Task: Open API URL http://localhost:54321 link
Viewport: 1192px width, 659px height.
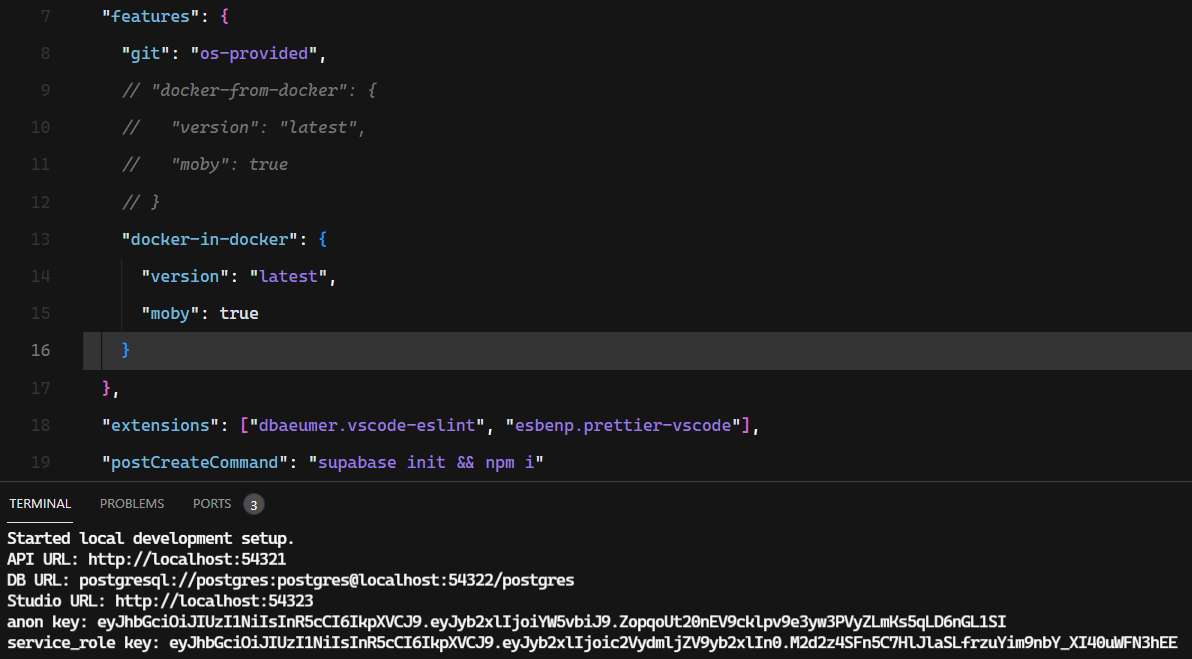Action: tap(187, 559)
